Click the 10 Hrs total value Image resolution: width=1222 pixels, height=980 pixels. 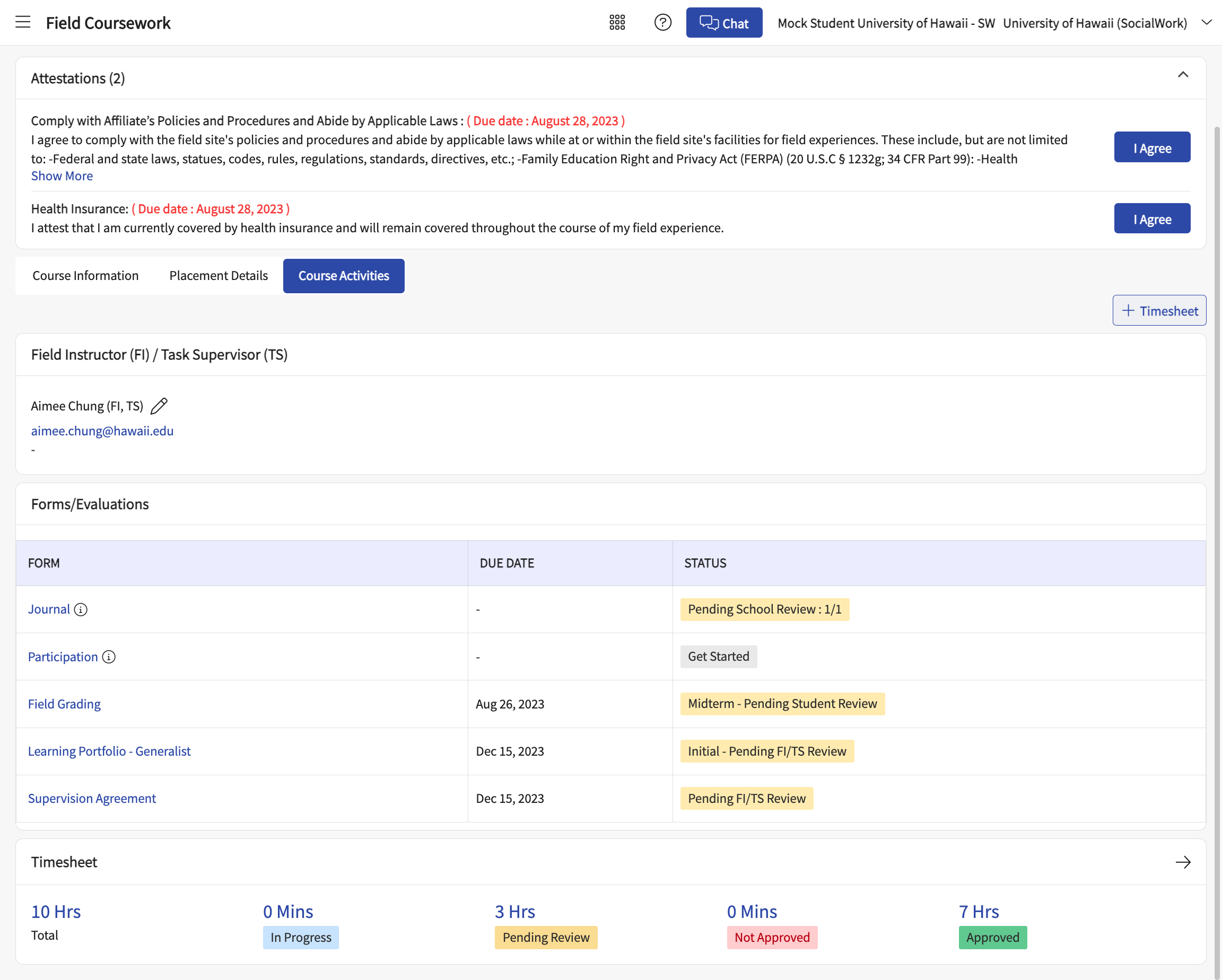[x=56, y=912]
